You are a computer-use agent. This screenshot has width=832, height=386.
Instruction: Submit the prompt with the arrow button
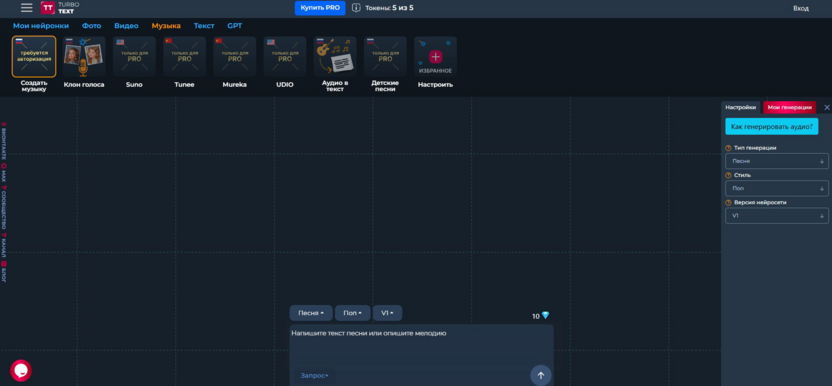tap(541, 375)
